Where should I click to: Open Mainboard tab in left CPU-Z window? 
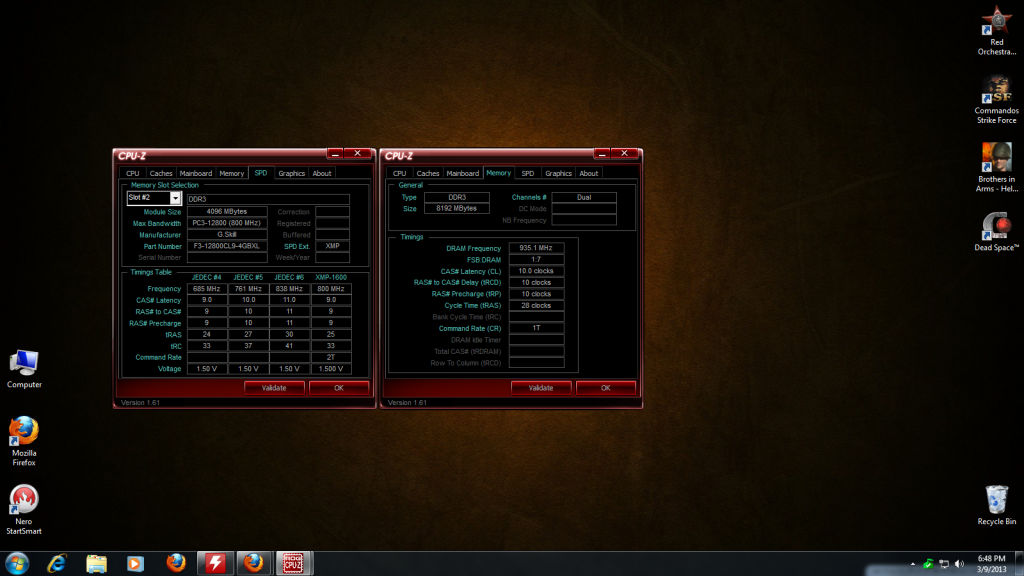tap(196, 174)
